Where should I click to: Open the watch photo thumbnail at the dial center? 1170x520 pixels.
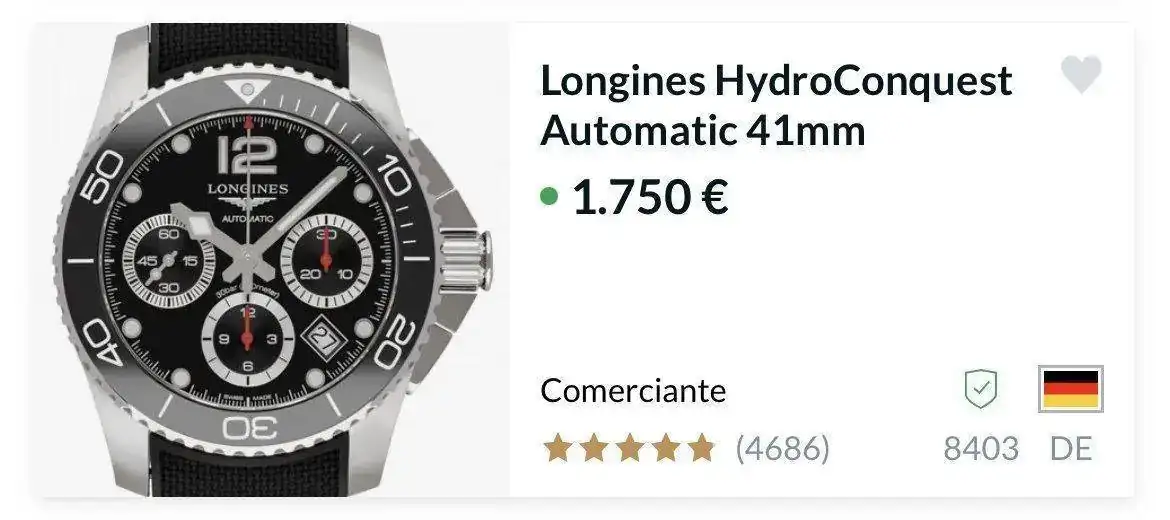pos(246,260)
